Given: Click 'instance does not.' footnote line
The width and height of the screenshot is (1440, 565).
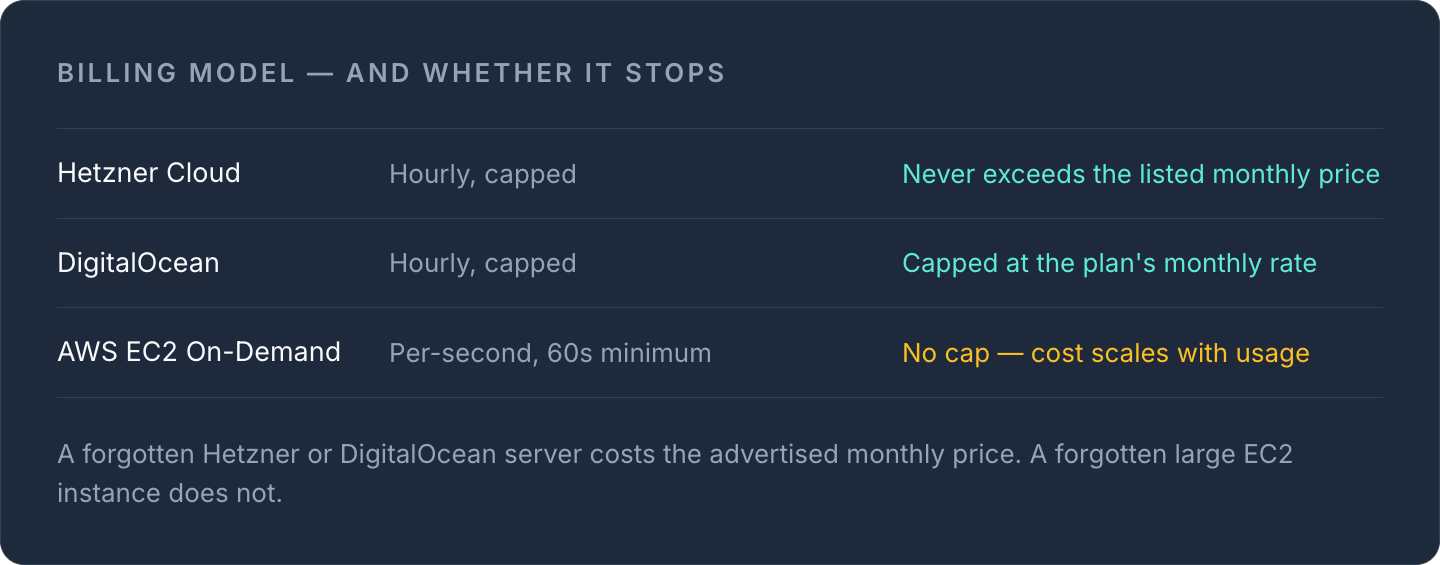Looking at the screenshot, I should (x=170, y=493).
